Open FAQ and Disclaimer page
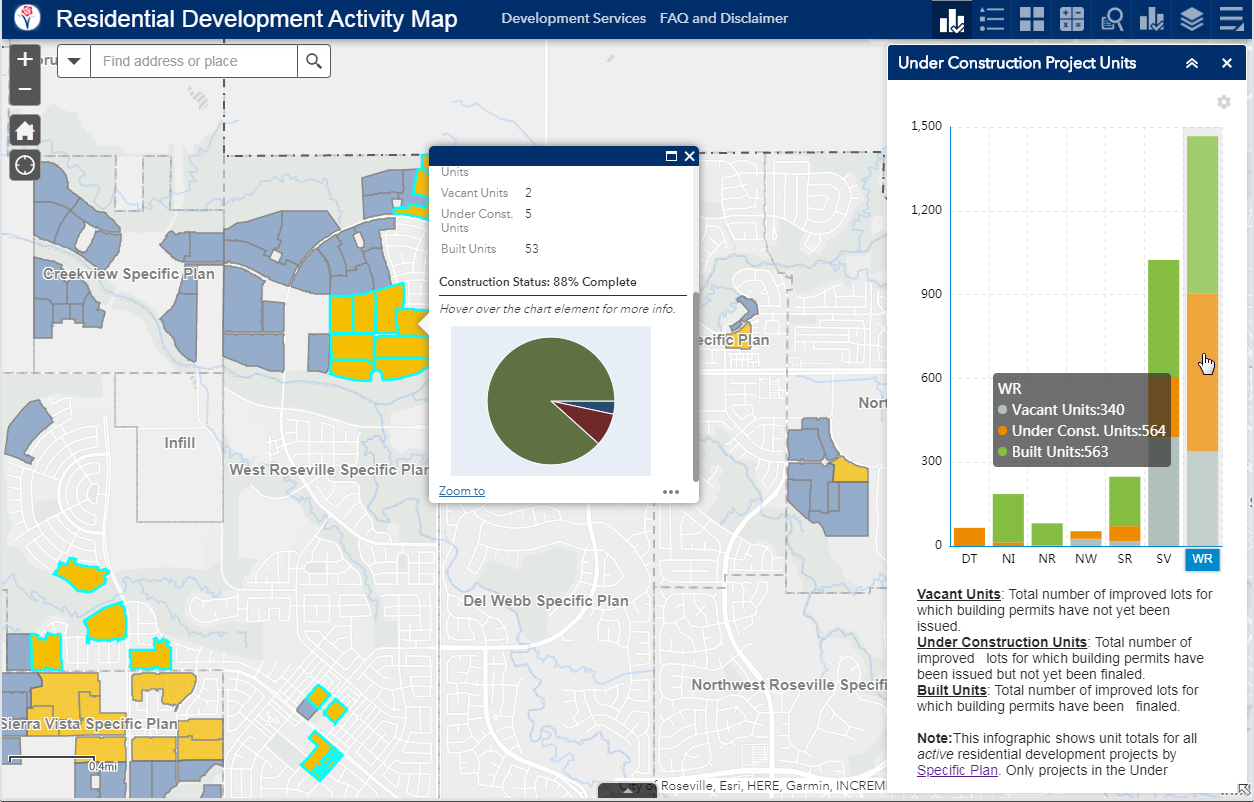The width and height of the screenshot is (1254, 802). 724,18
